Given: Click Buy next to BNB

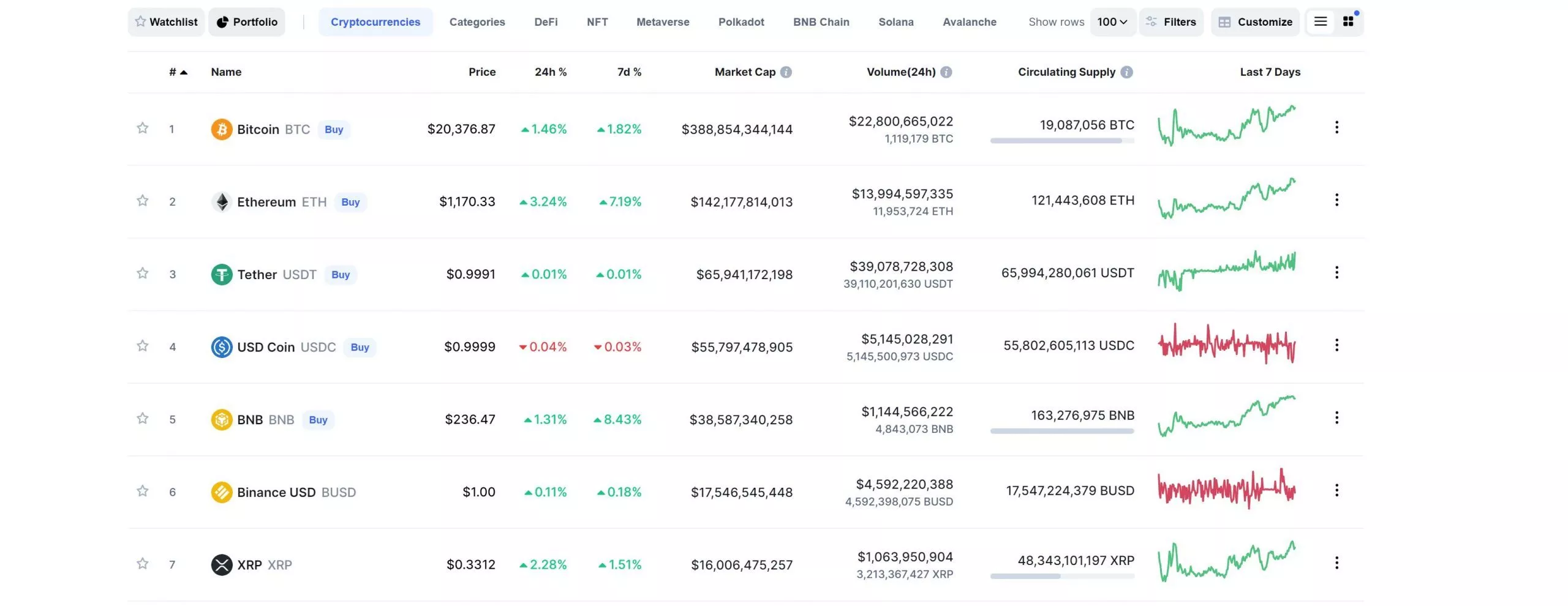Looking at the screenshot, I should [318, 419].
